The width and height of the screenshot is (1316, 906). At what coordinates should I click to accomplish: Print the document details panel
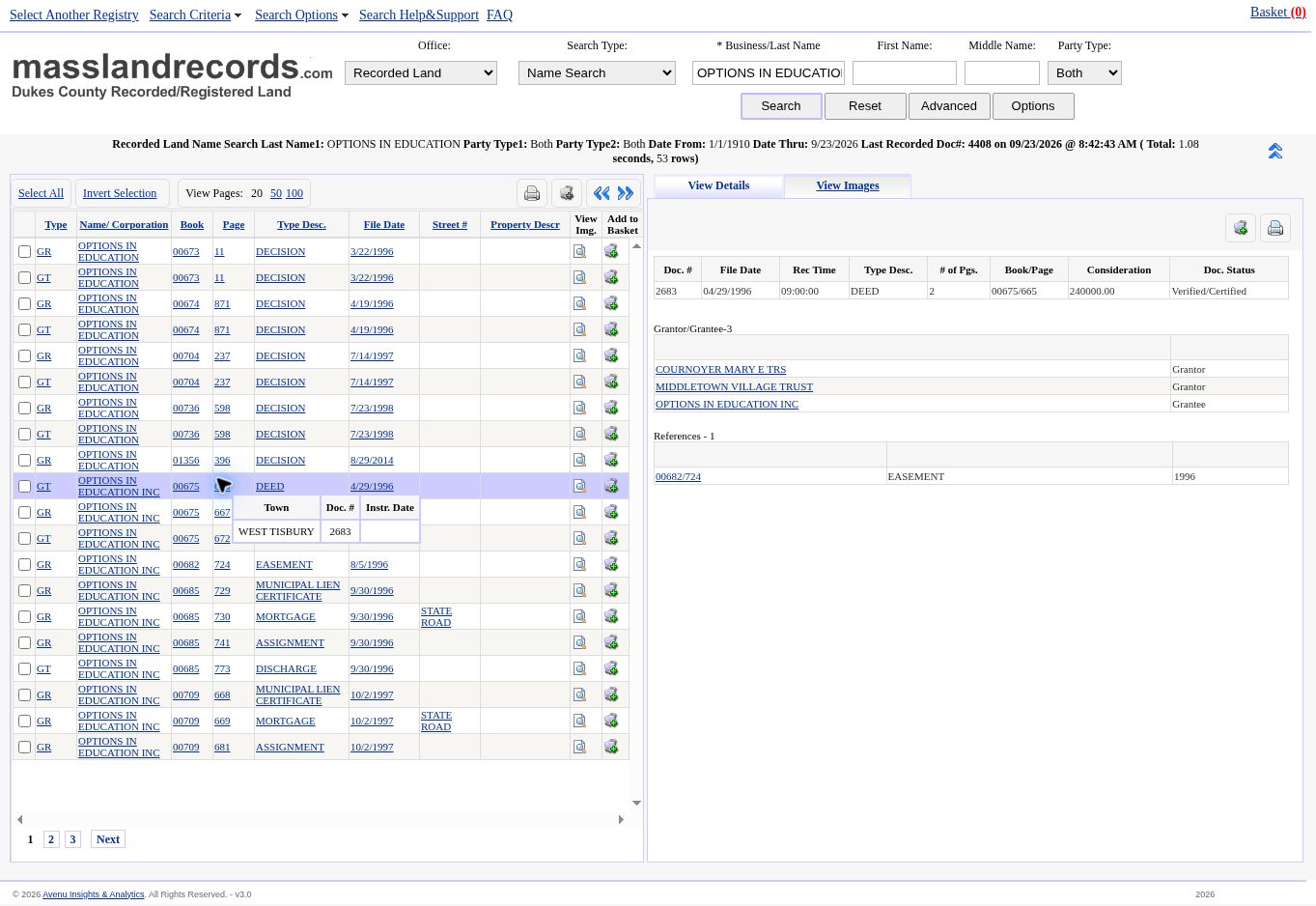1275,228
